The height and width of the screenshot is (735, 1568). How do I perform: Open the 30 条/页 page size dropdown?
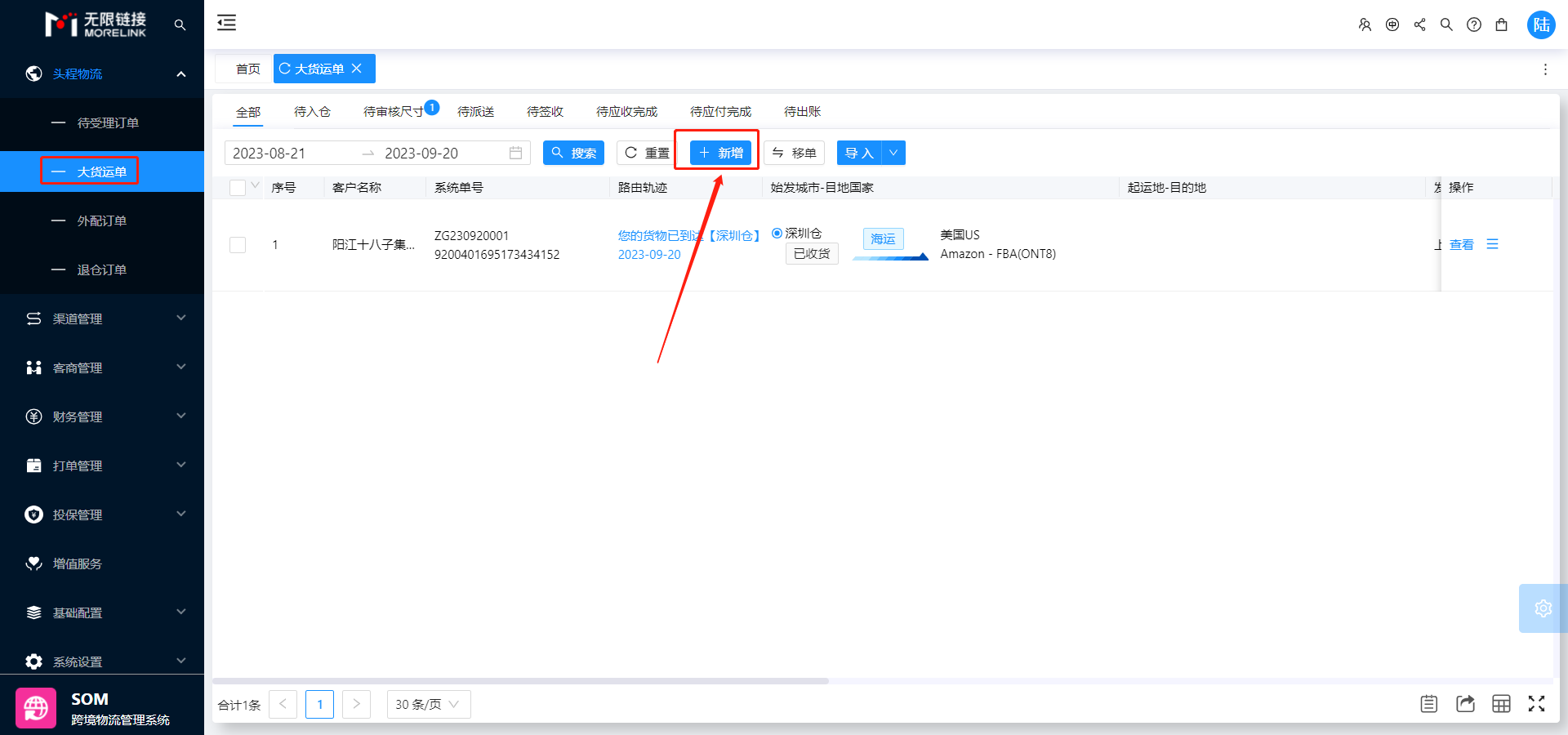point(429,704)
